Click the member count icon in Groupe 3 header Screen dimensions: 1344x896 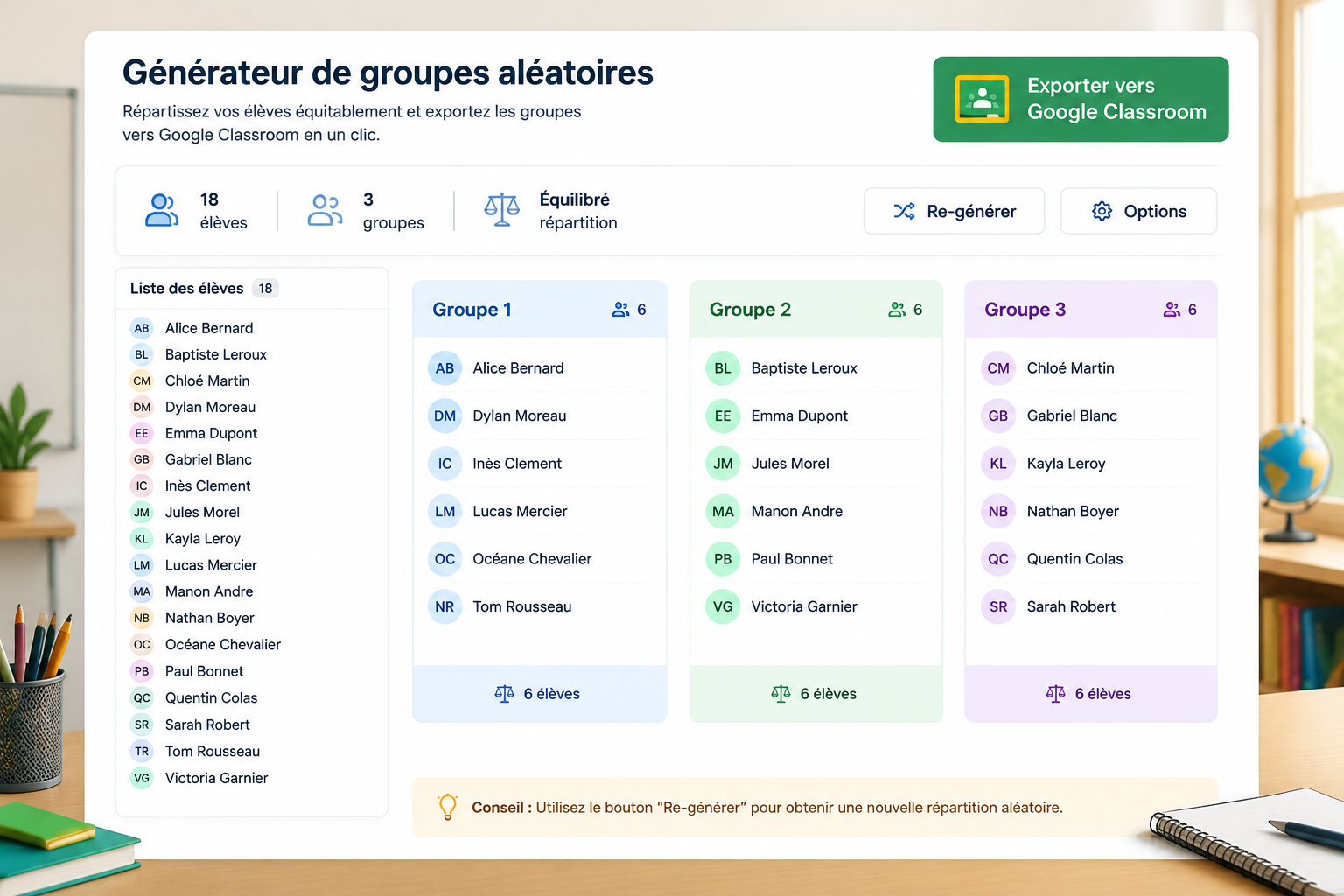click(1172, 310)
